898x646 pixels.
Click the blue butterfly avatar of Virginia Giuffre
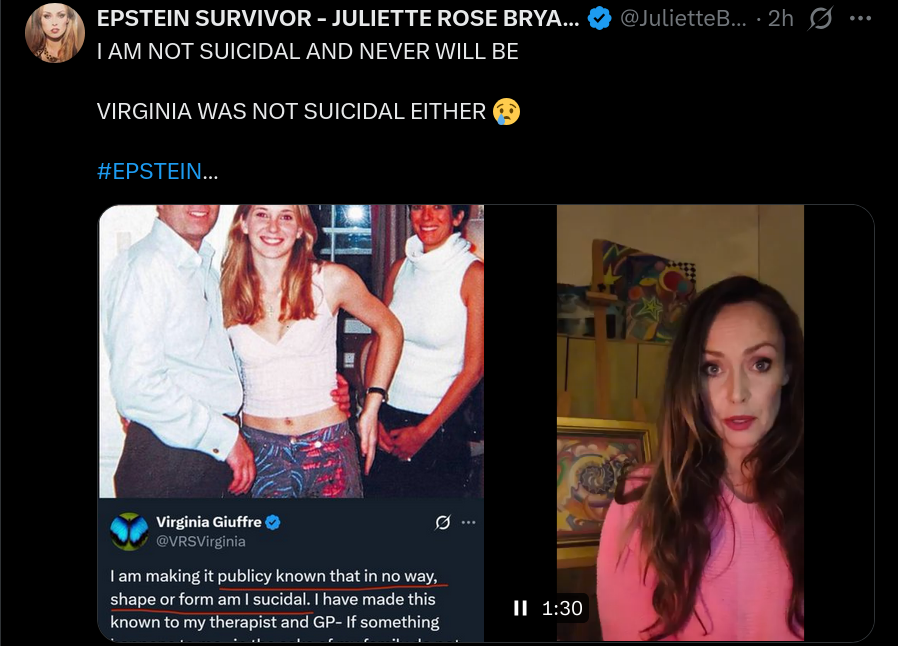click(129, 531)
